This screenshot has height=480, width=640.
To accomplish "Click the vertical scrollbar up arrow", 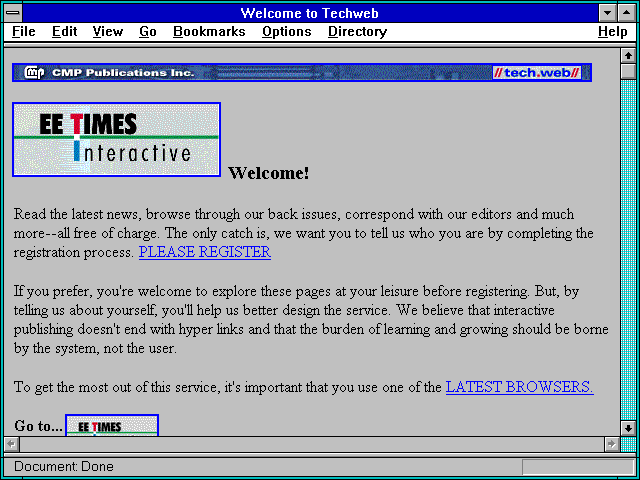I will pyautogui.click(x=628, y=55).
